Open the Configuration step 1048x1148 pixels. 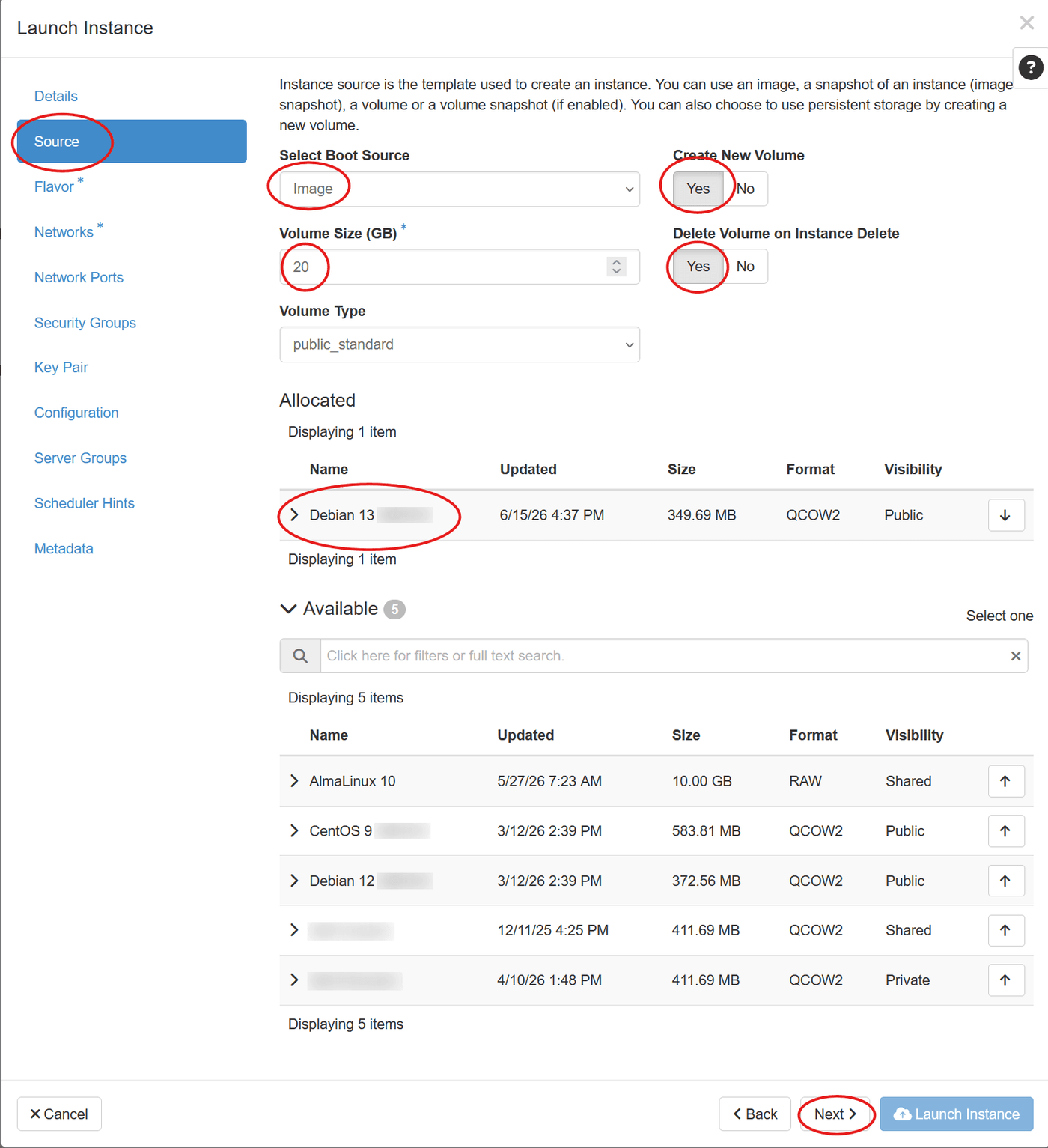point(76,413)
